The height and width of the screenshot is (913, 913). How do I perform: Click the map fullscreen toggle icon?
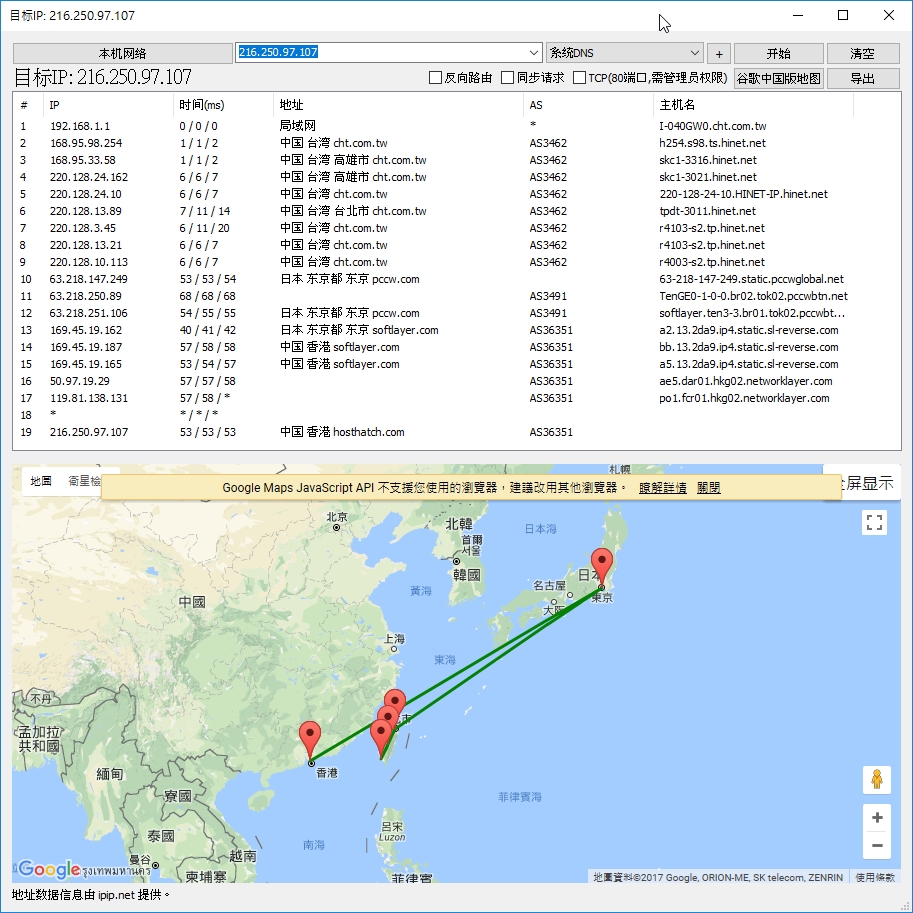pyautogui.click(x=874, y=522)
